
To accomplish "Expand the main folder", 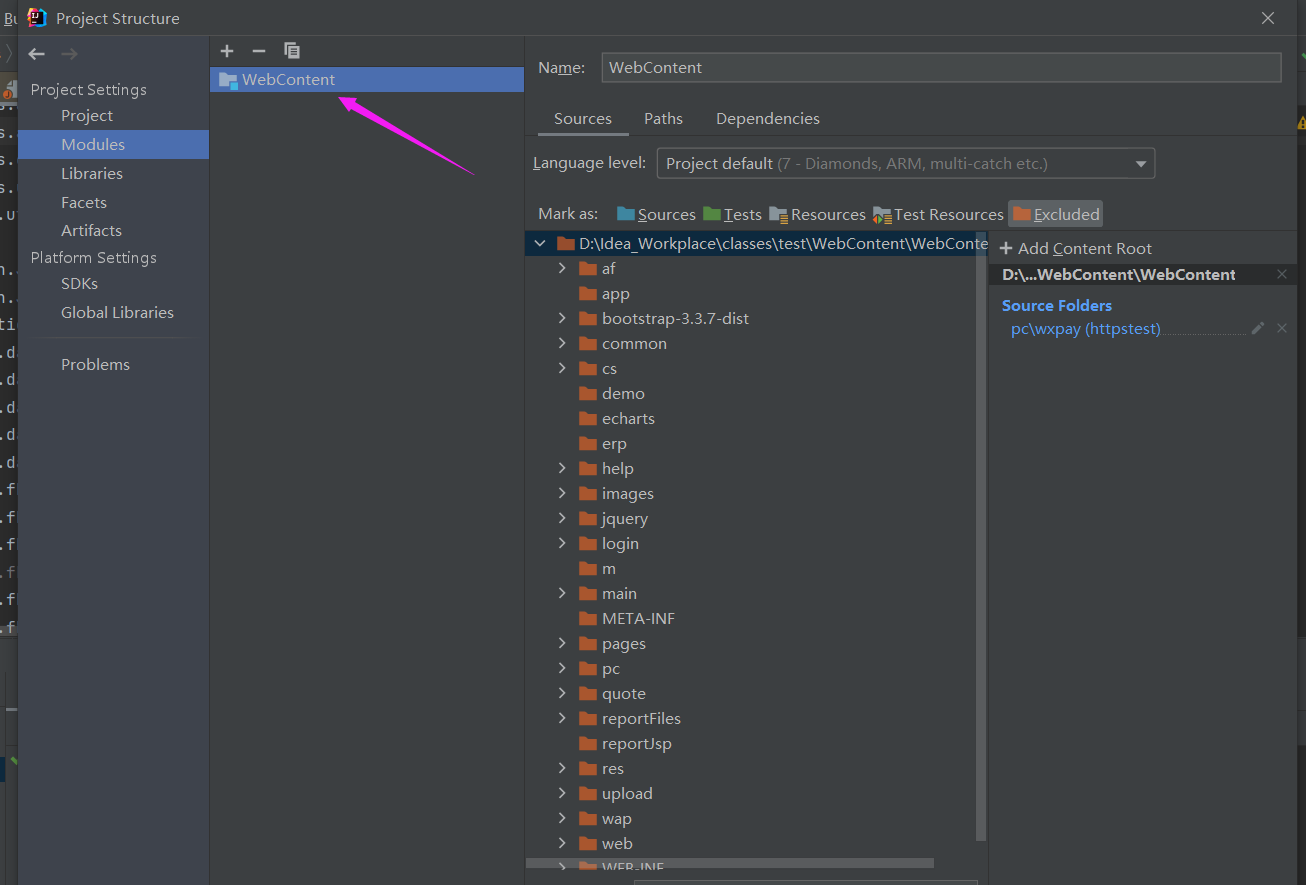I will pos(562,593).
